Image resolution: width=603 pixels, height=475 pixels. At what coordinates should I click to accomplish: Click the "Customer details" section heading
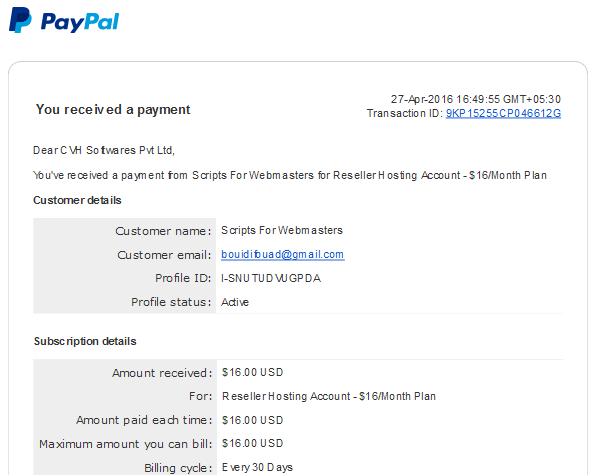click(x=77, y=200)
